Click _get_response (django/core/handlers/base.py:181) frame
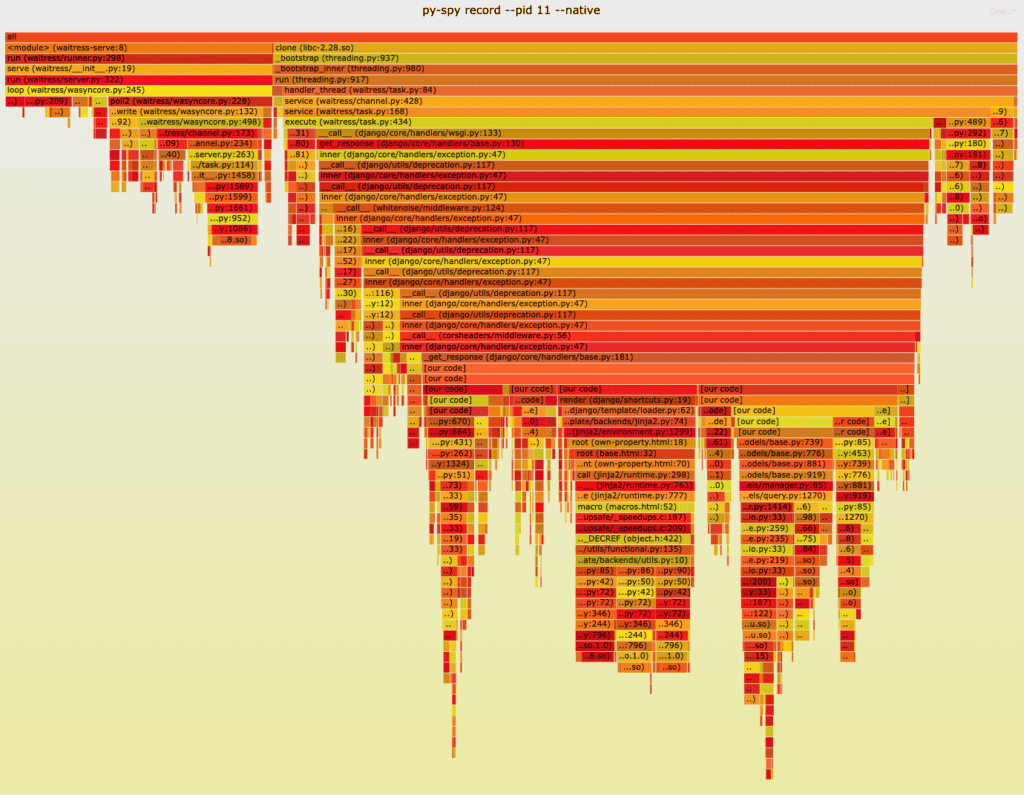Screen dimensions: 1024x795 click(x=669, y=357)
